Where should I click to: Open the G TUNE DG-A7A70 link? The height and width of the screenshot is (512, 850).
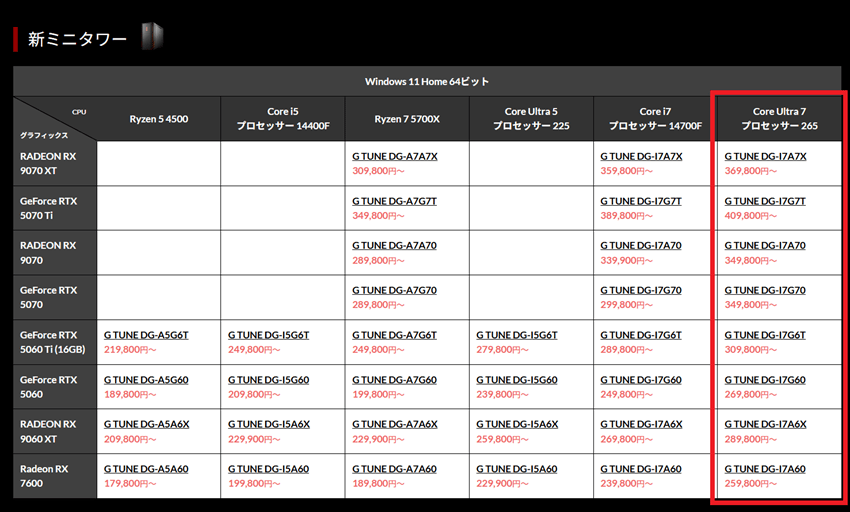pos(394,246)
